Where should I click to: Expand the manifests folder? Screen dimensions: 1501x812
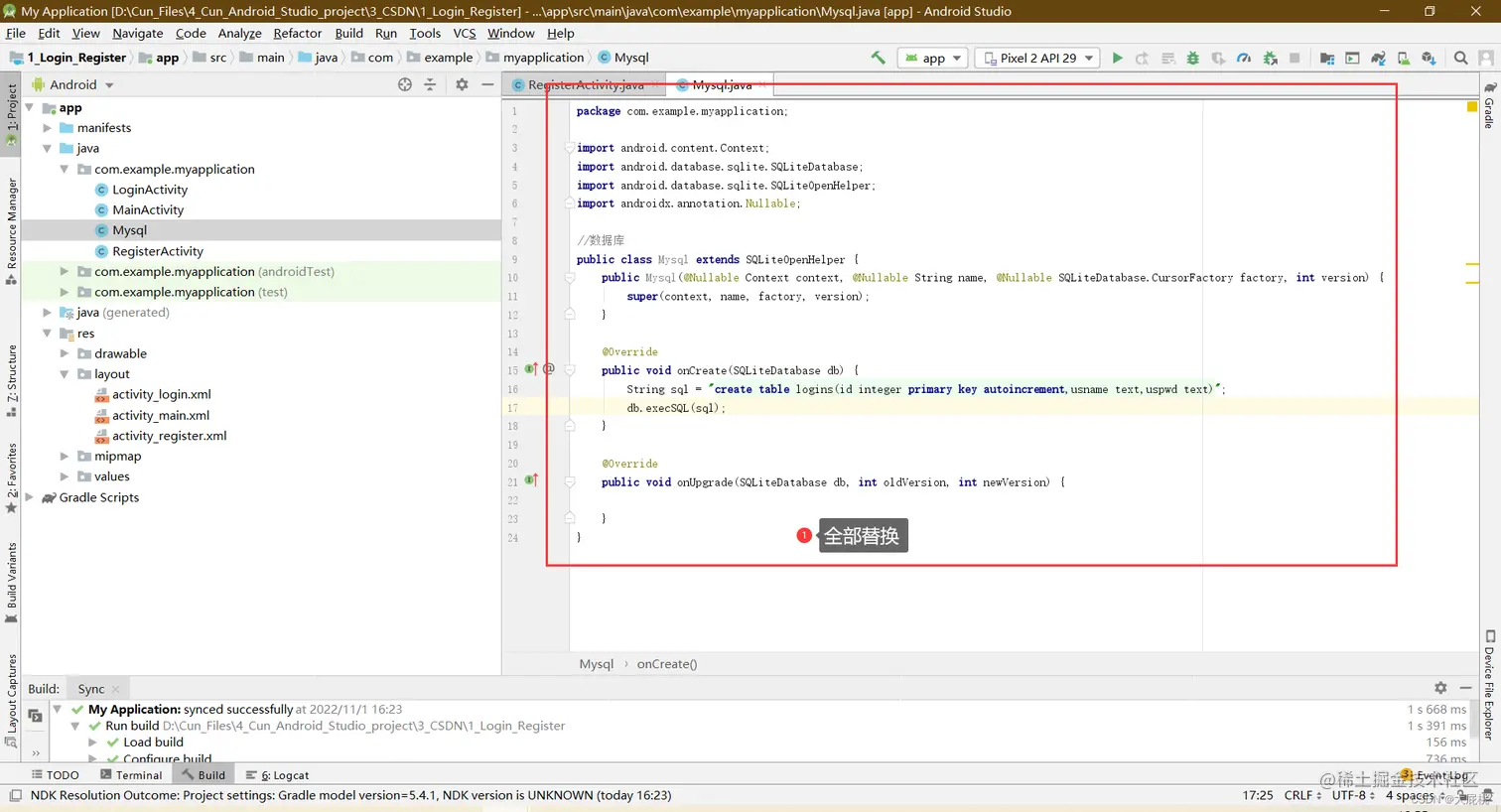click(x=47, y=128)
